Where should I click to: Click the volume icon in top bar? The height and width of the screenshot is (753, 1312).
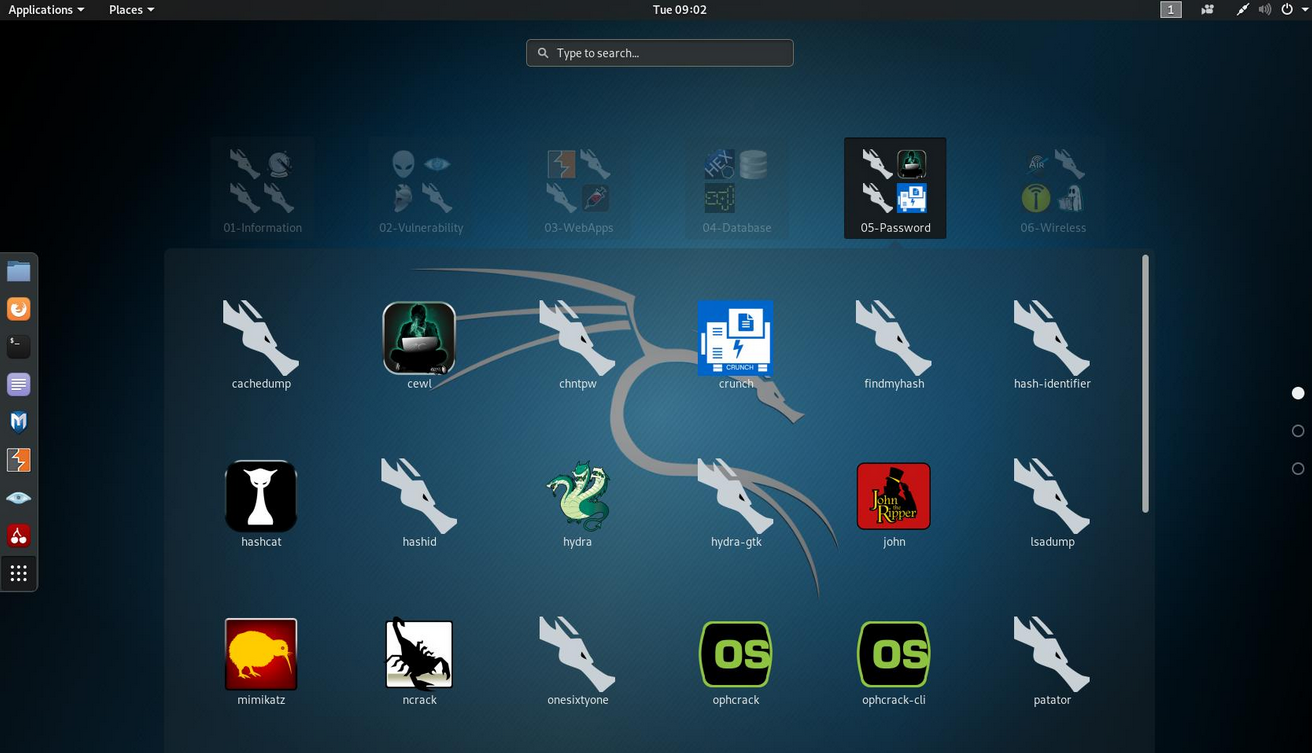[1265, 9]
